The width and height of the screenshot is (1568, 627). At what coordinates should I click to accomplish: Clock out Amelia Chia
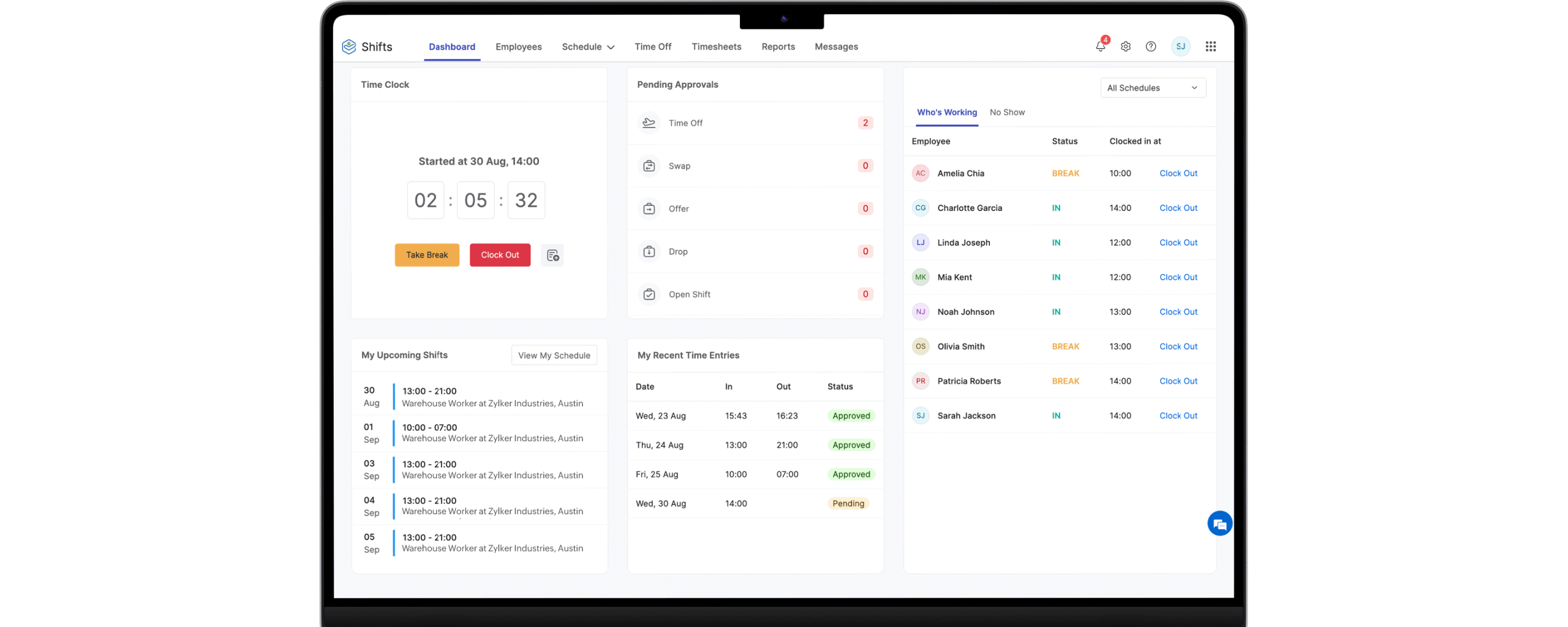click(1178, 173)
